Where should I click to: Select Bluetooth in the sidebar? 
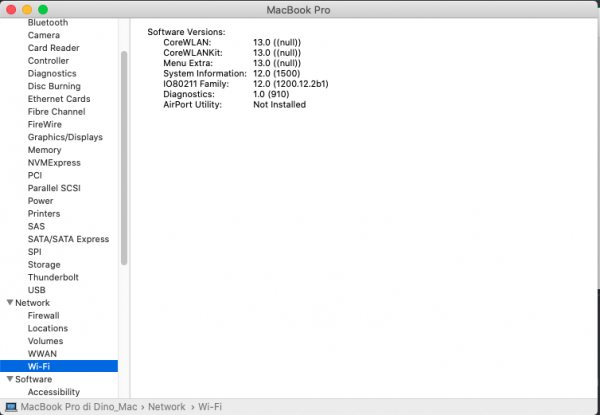[x=48, y=23]
